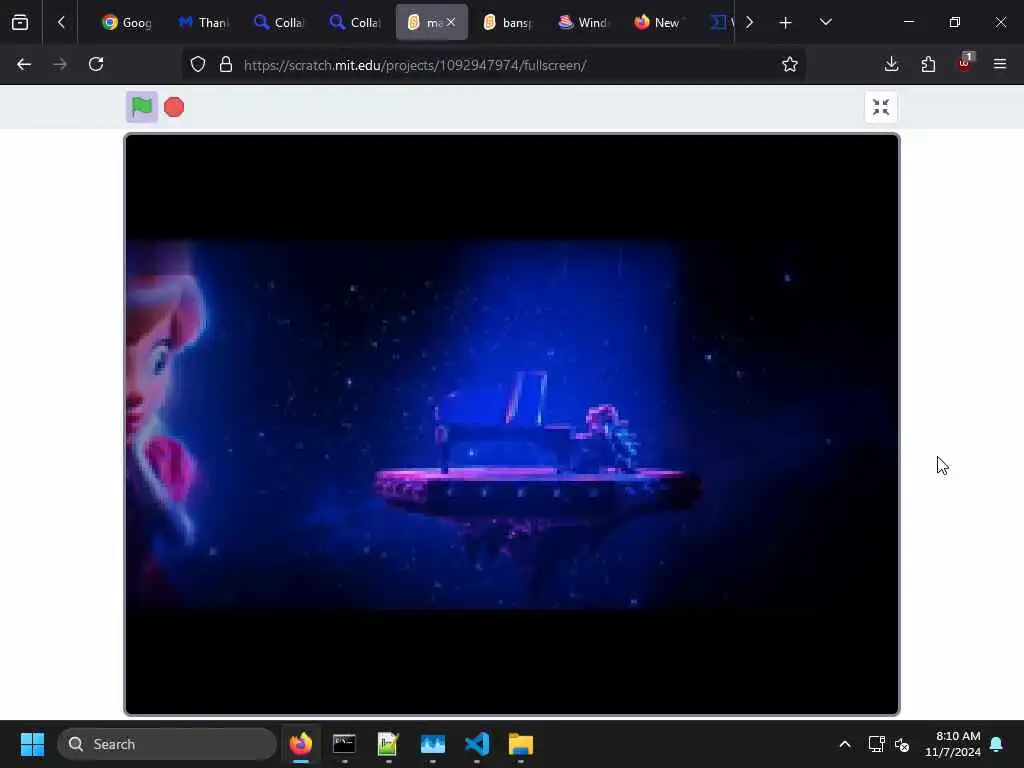
Task: Open the extensions puzzle icon
Action: tap(928, 64)
